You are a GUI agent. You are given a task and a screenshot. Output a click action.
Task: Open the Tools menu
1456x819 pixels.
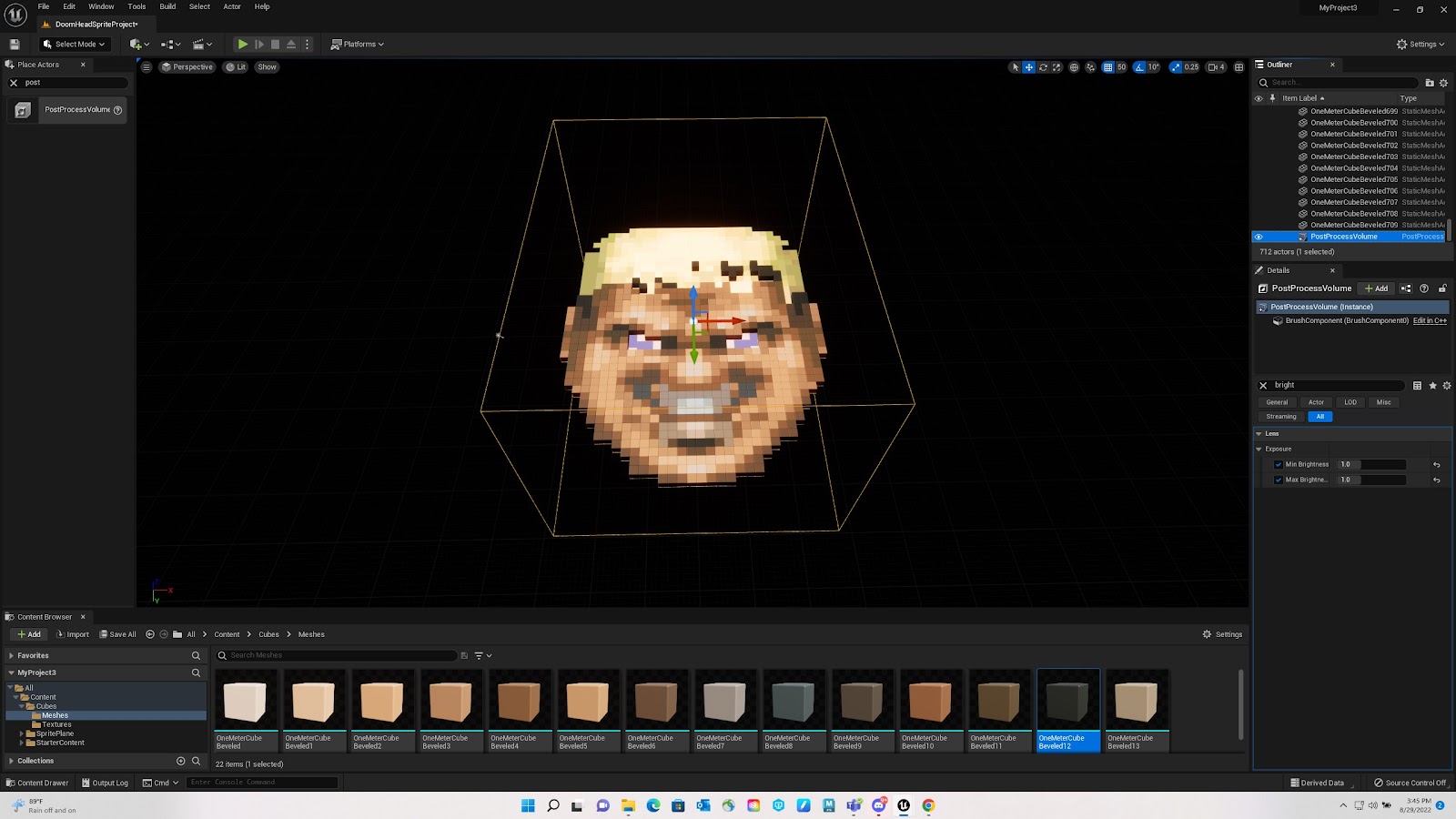[136, 6]
